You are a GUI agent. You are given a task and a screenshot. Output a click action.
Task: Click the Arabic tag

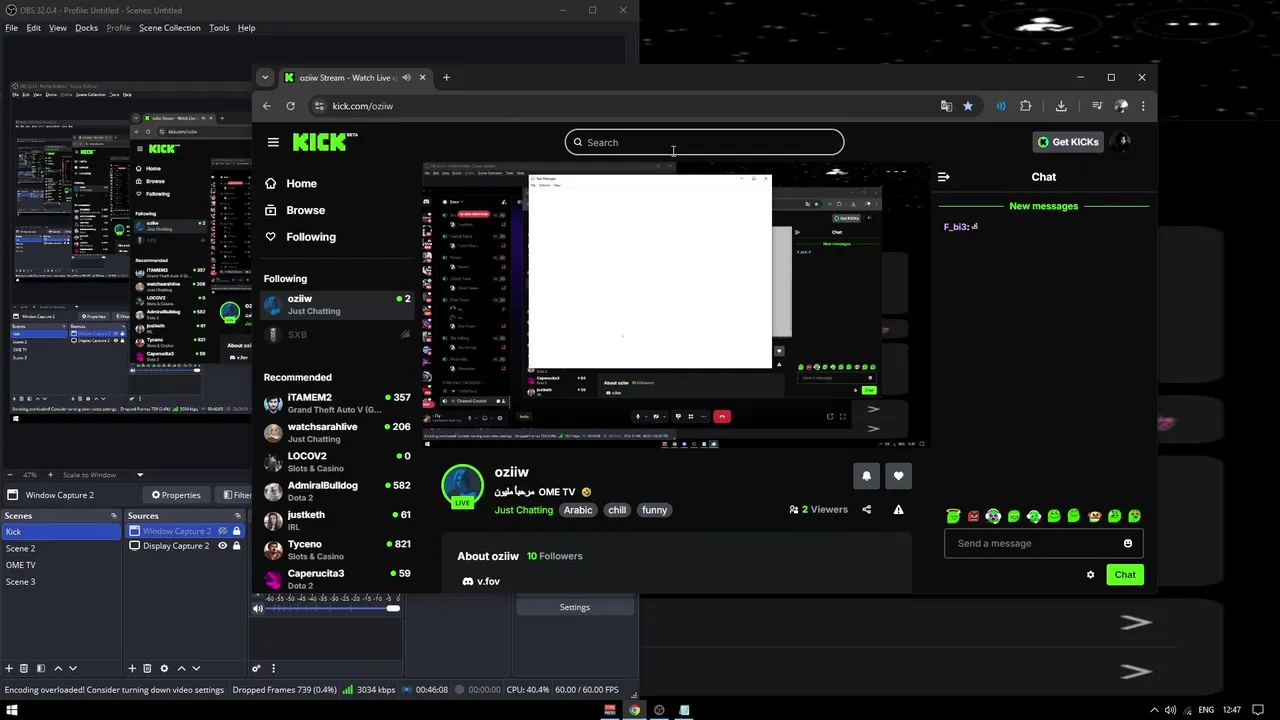578,510
